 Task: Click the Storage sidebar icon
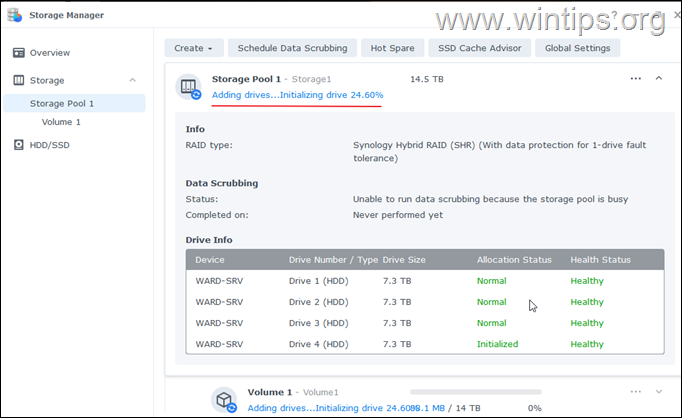(x=19, y=80)
